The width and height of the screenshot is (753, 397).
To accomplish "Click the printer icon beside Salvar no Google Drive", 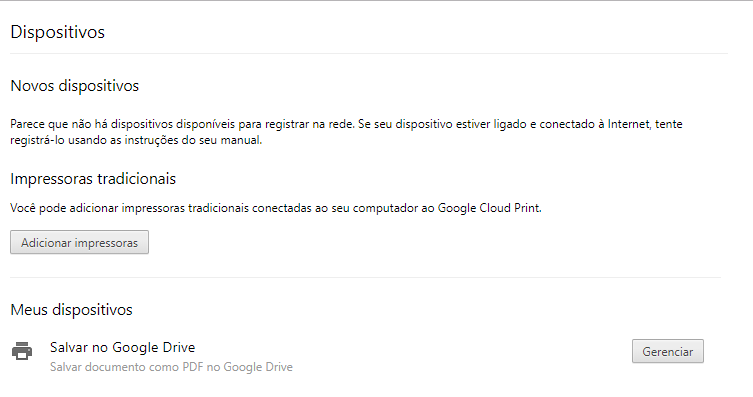I will pos(22,351).
